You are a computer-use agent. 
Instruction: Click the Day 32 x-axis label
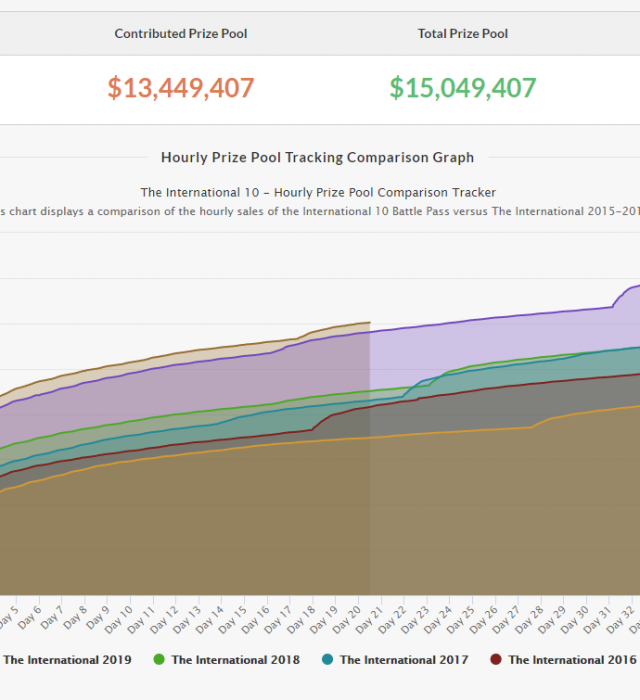pos(625,616)
